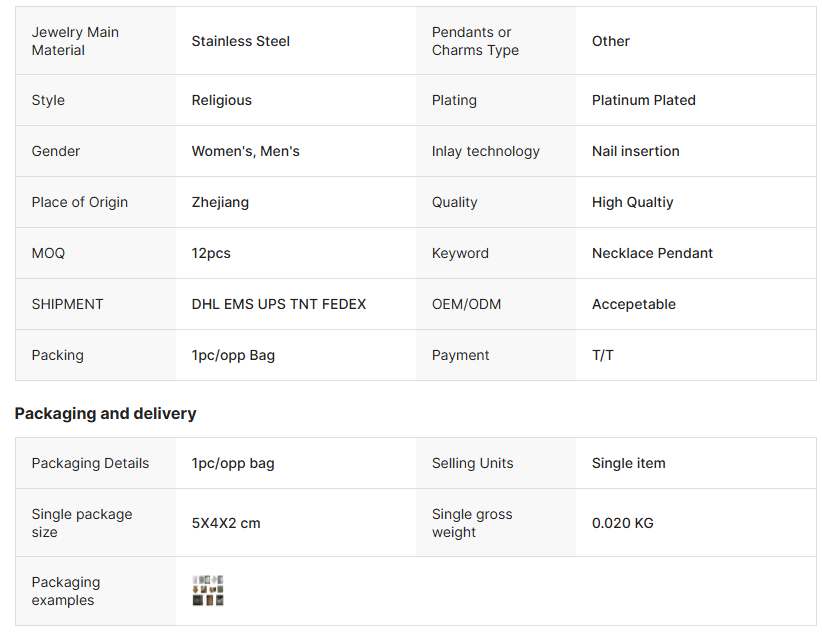Viewport: 822px width, 636px height.
Task: Click the "Pendants or Charms Type" label
Action: click(475, 41)
